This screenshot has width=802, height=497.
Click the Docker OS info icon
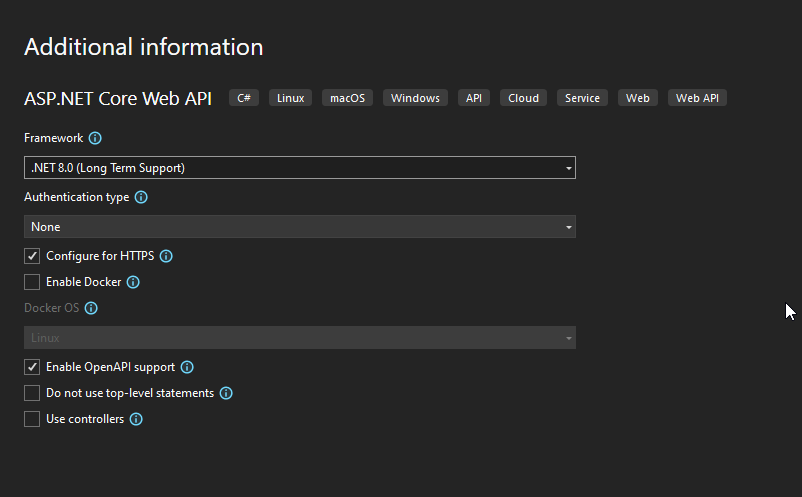(91, 308)
